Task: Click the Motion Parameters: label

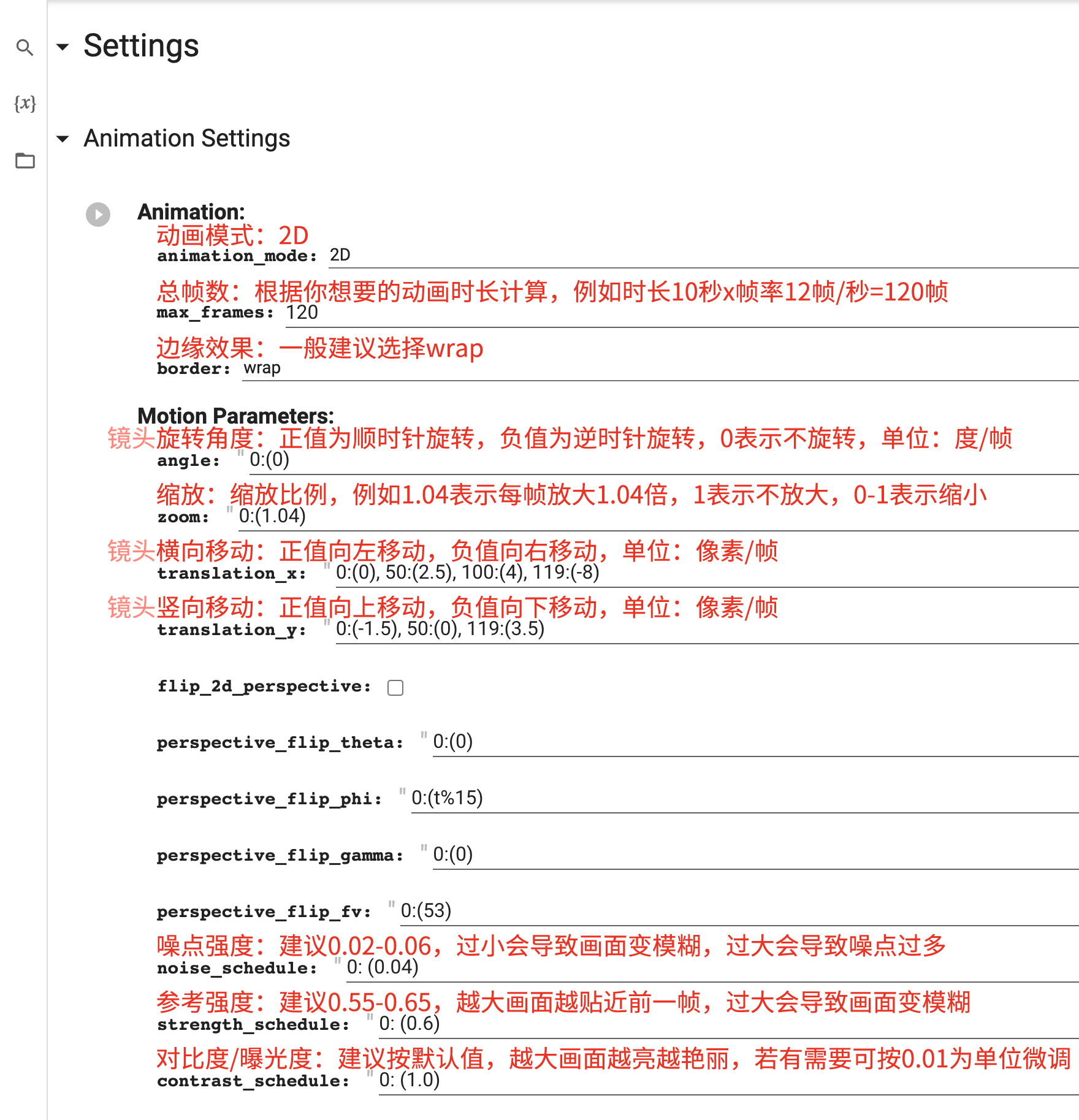Action: pos(235,416)
